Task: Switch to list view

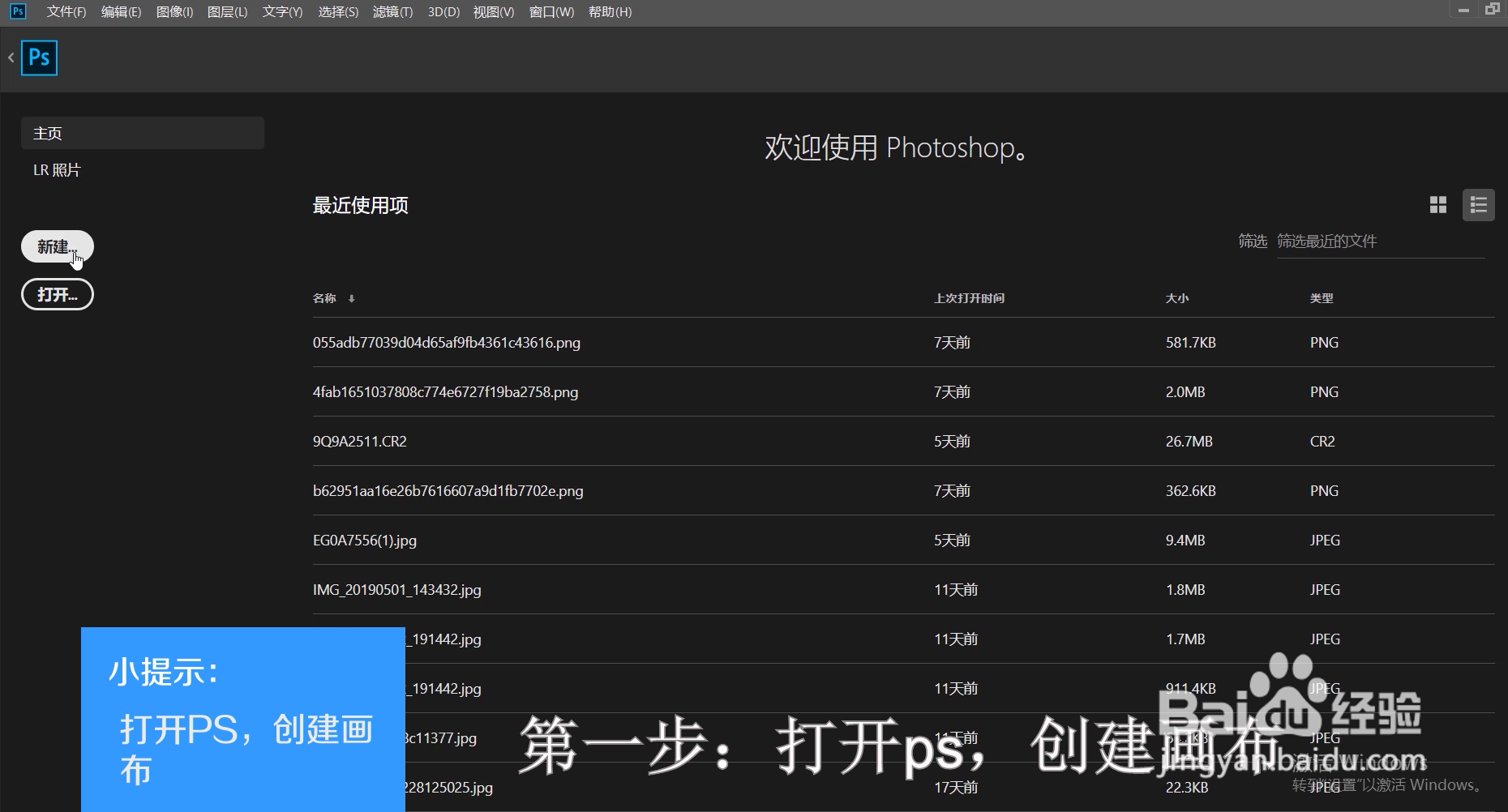Action: (1478, 205)
